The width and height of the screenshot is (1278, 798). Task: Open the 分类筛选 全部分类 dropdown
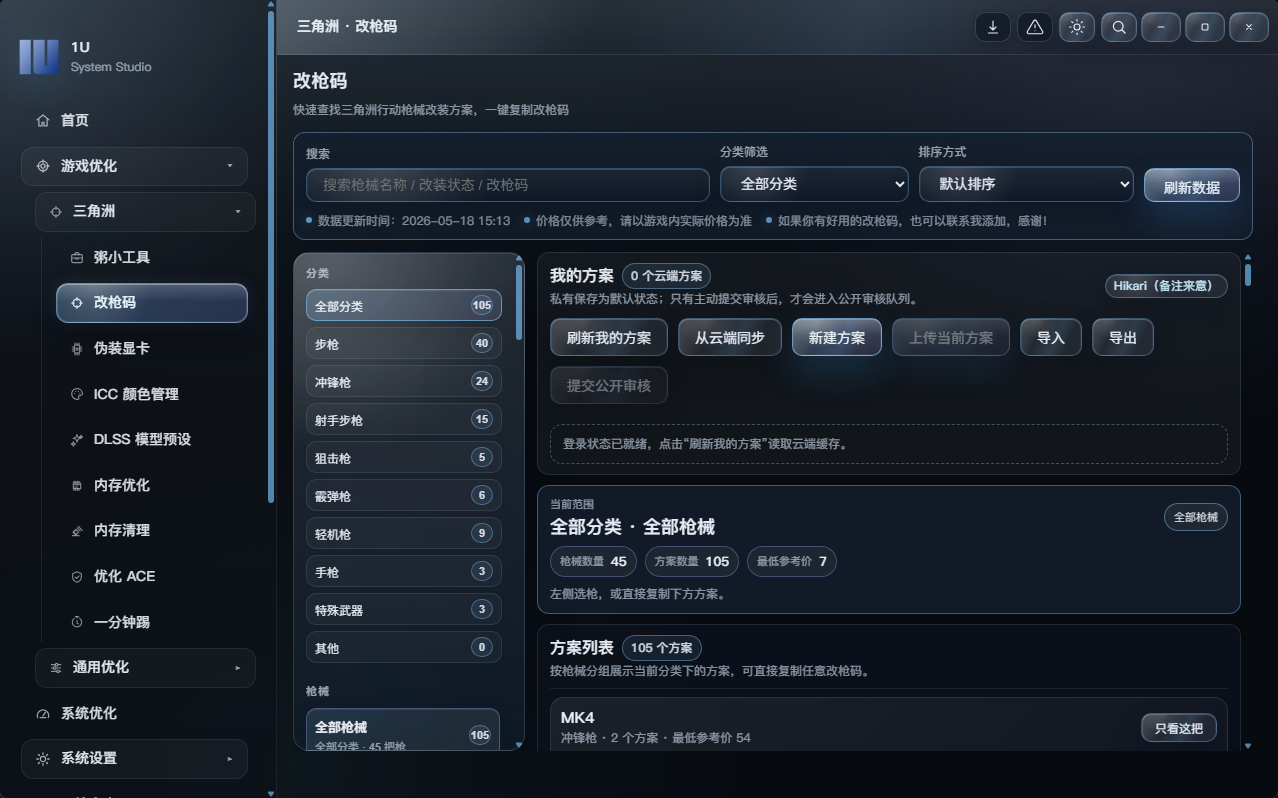(x=814, y=184)
